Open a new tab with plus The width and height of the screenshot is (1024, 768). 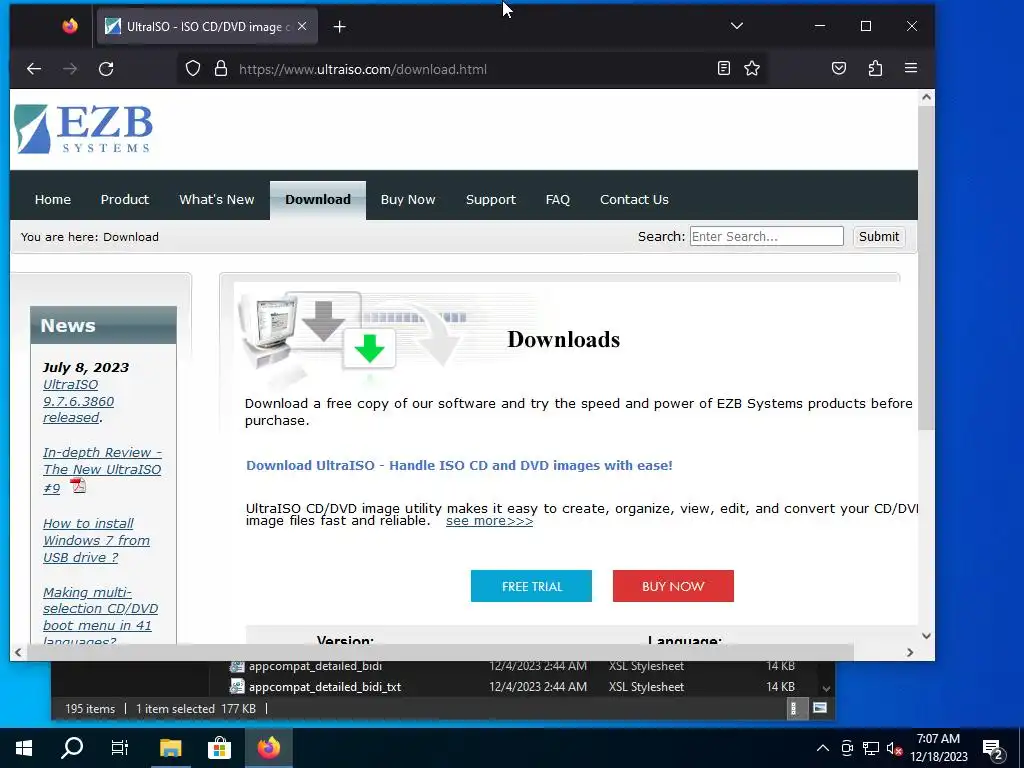340,27
